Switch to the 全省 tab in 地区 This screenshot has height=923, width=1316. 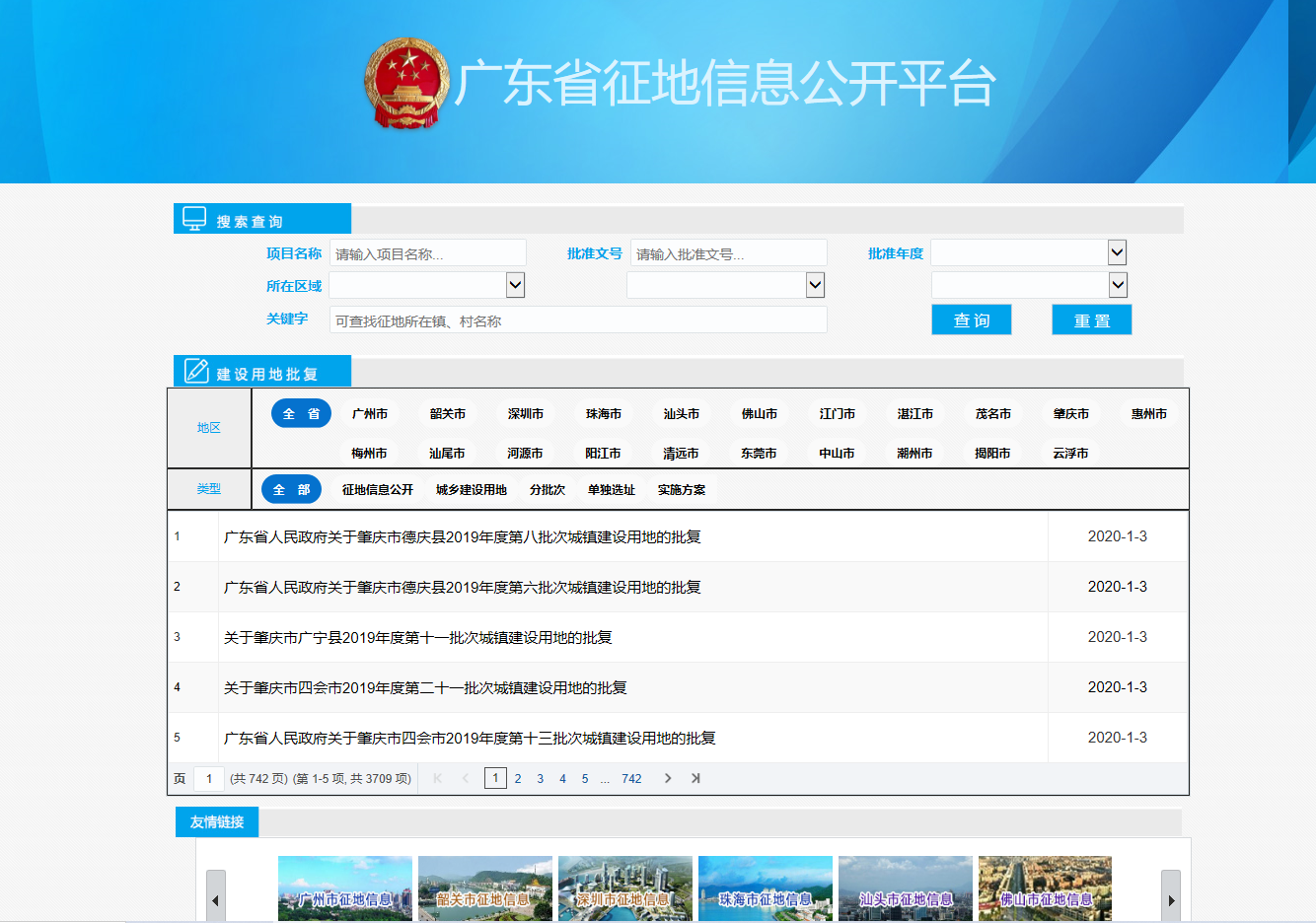[301, 413]
